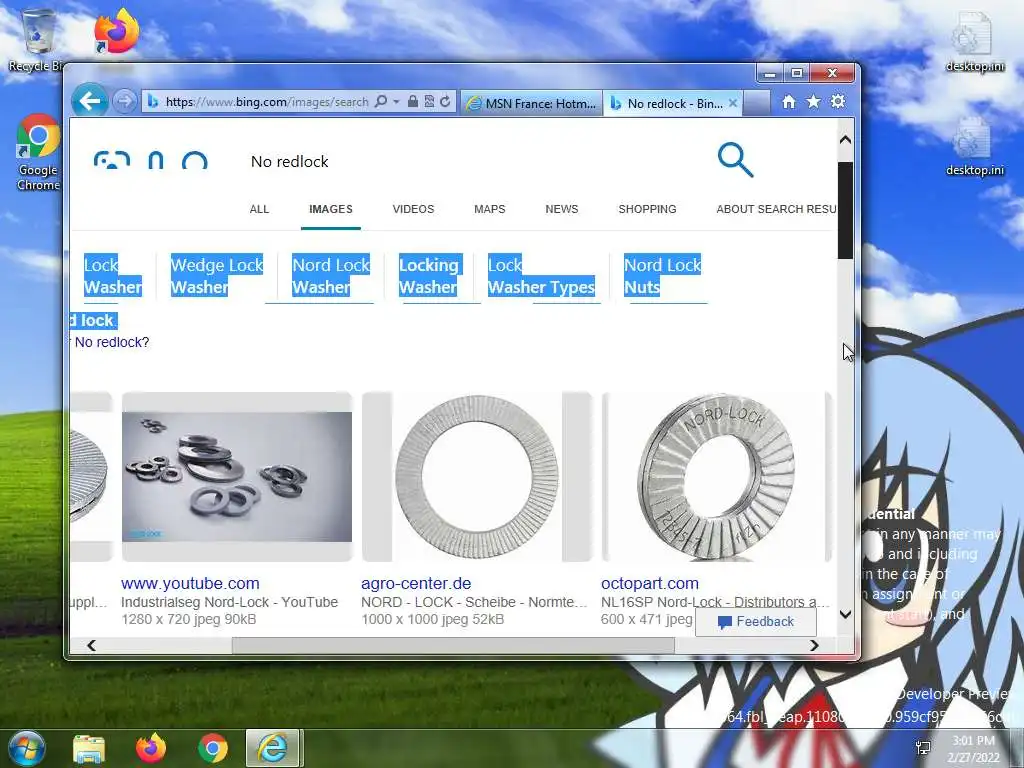This screenshot has height=768, width=1024.
Task: Select the lower desktop.ini file icon
Action: coord(974,146)
